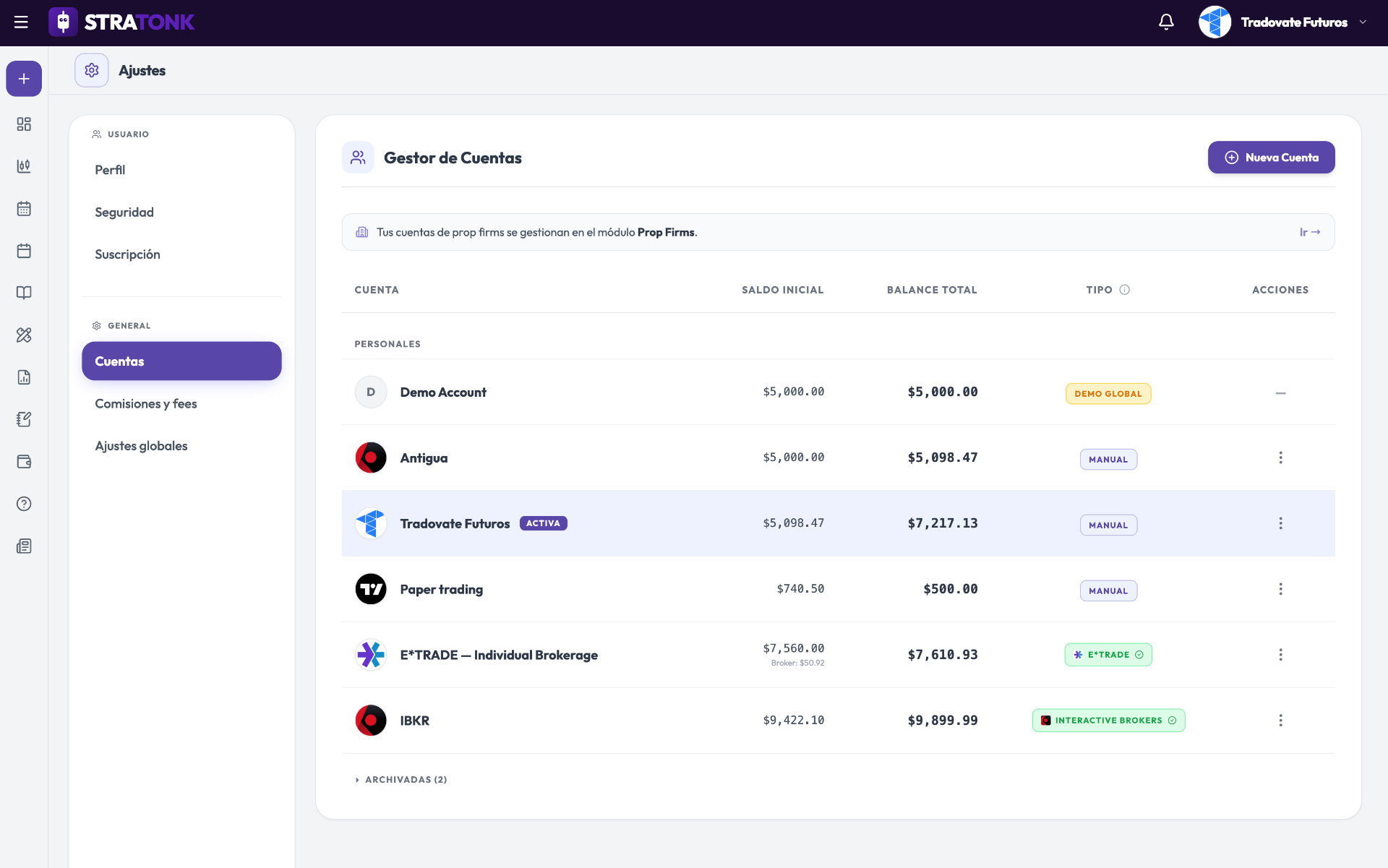Viewport: 1388px width, 868px height.
Task: Open the candlestick chart icon in sidebar
Action: [x=24, y=166]
